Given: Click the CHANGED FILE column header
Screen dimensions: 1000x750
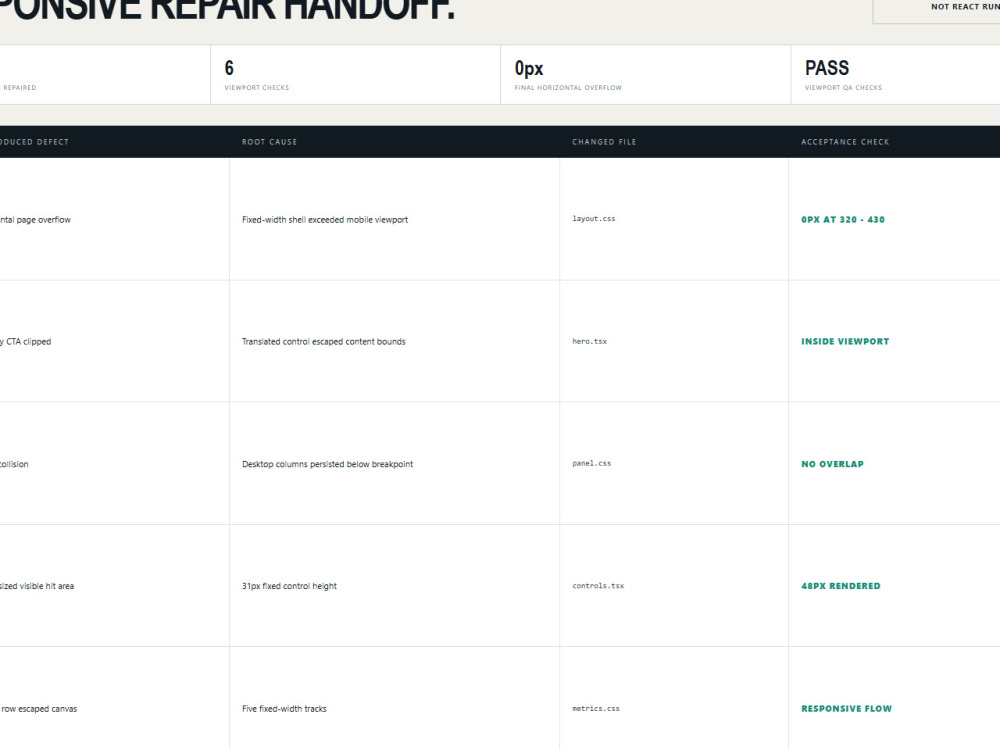Looking at the screenshot, I should coord(604,142).
